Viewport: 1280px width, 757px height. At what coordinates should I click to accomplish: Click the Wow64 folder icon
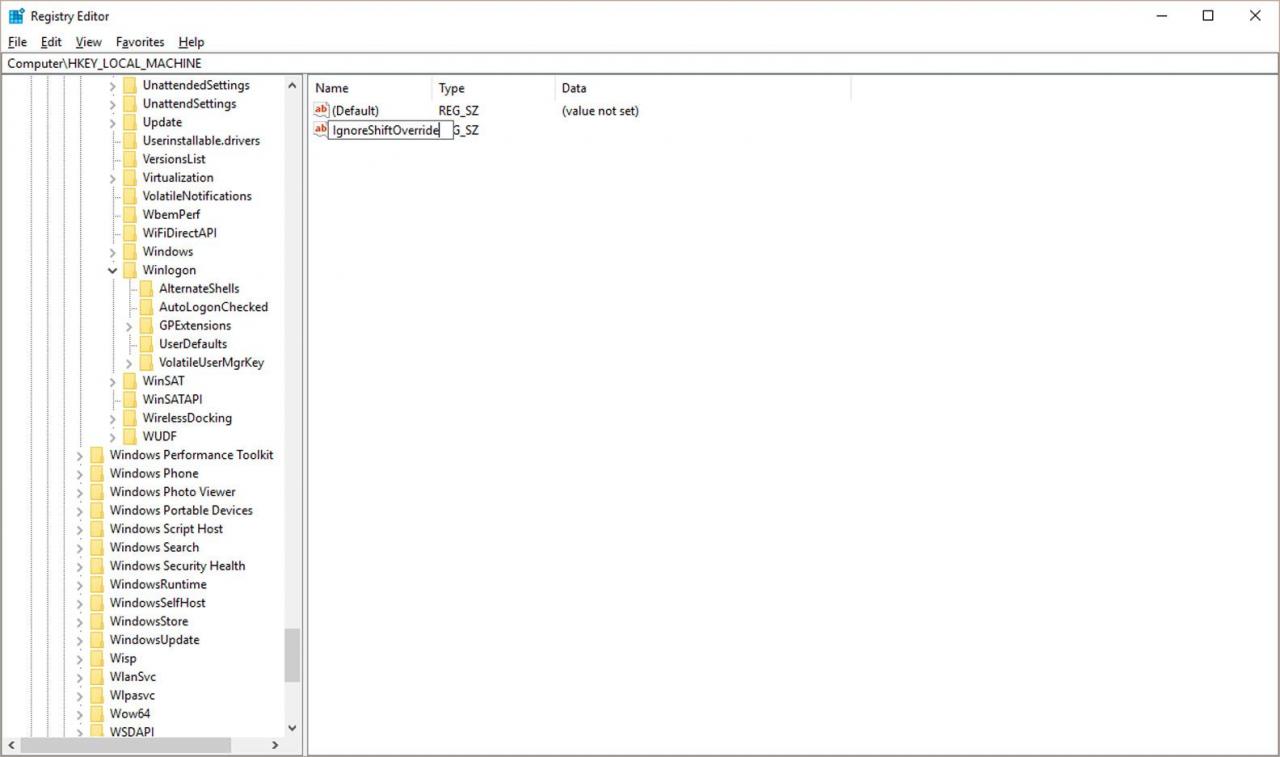[x=97, y=714]
